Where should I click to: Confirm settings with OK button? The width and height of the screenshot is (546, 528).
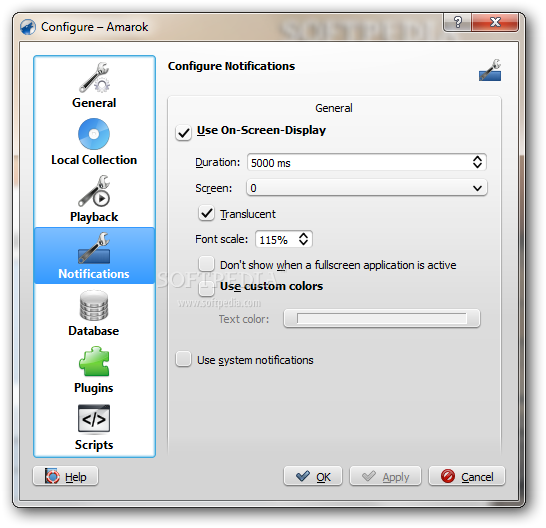pyautogui.click(x=313, y=476)
